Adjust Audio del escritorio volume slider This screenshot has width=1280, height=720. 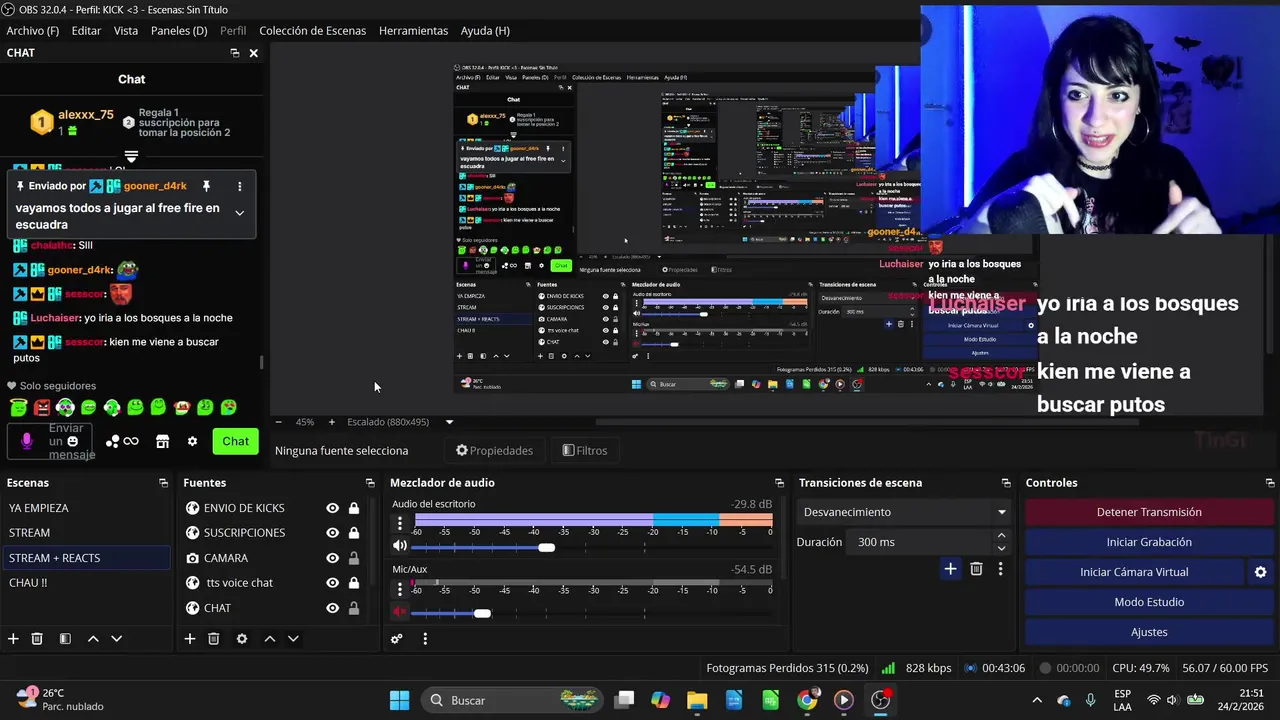click(546, 547)
